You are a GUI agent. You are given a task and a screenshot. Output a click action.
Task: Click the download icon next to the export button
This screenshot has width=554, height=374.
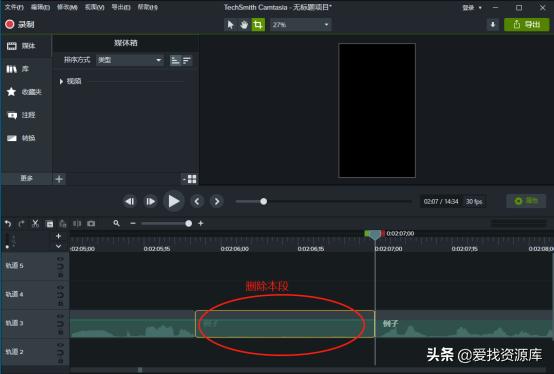[493, 25]
